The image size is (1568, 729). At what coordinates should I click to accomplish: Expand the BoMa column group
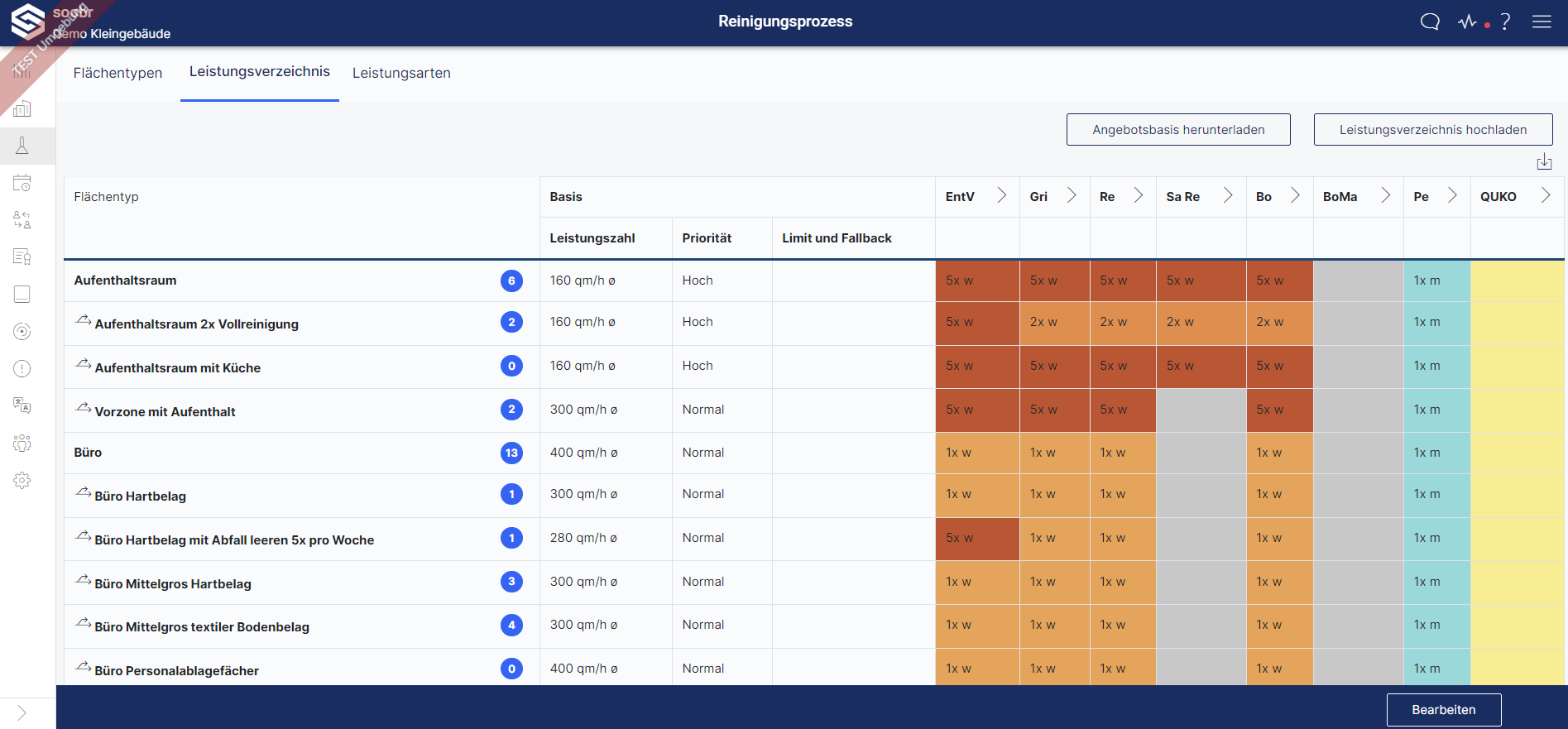[1386, 195]
